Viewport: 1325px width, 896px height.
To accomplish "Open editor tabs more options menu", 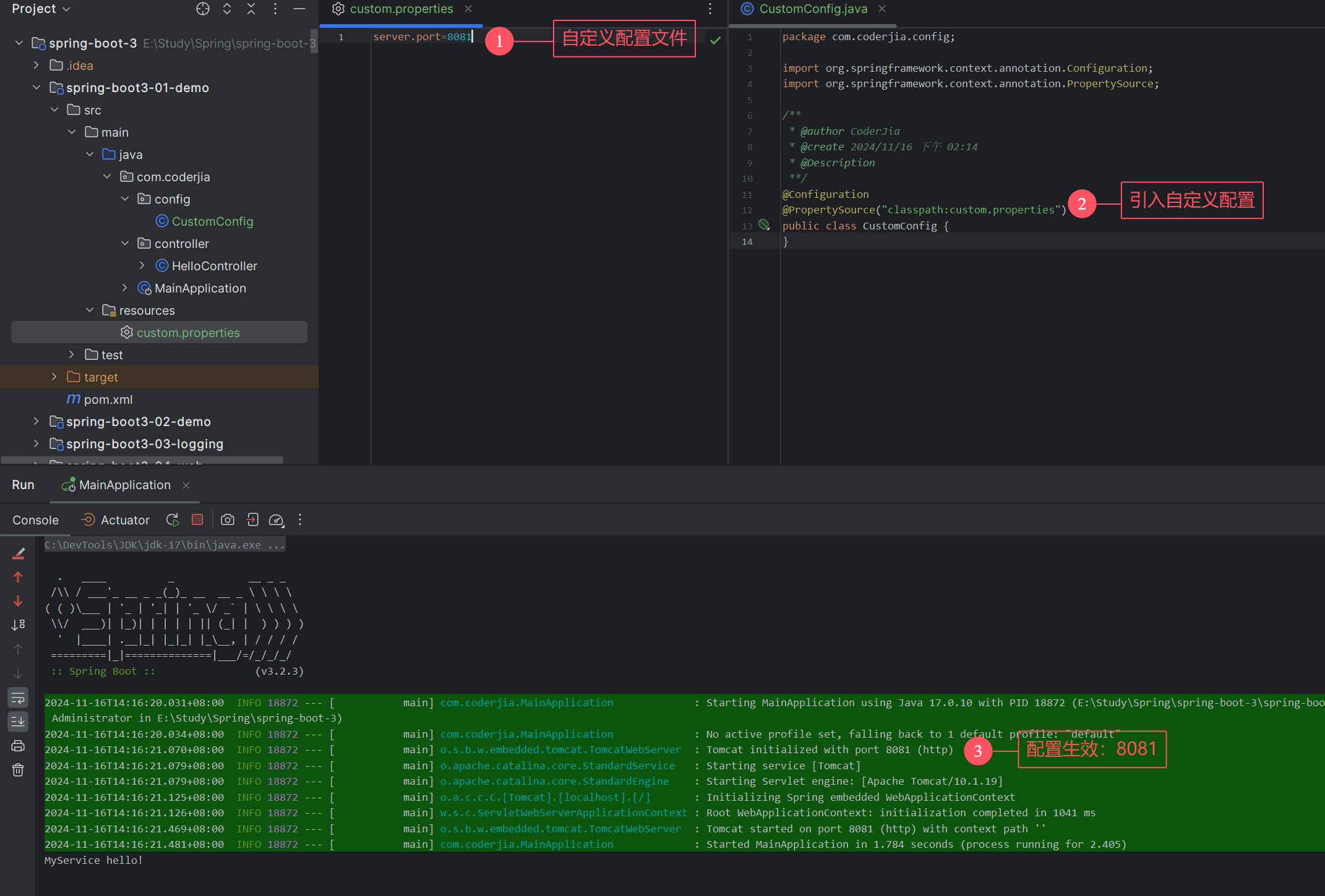I will click(710, 9).
